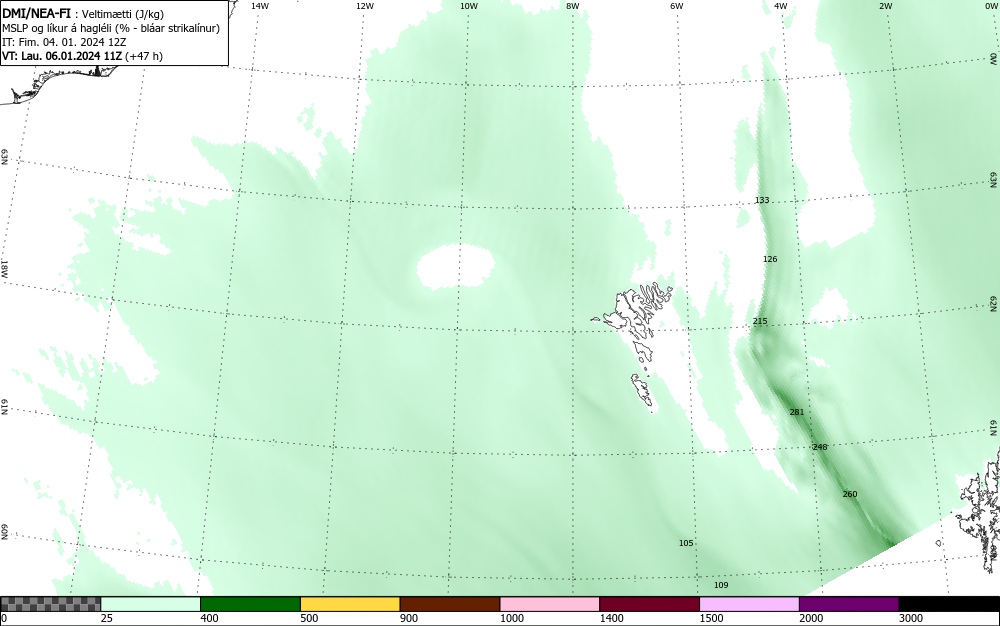
Task: Click the 248 CAPE value label
Action: 820,447
